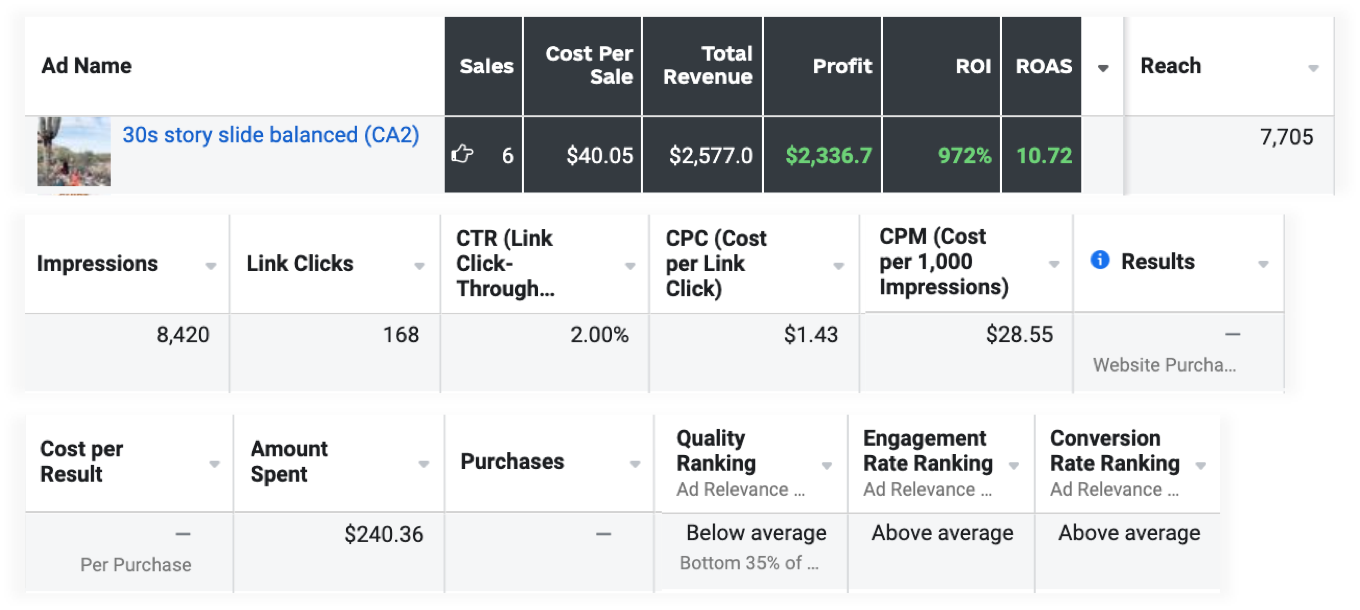Expand the CPM column dropdown arrow

1054,264
